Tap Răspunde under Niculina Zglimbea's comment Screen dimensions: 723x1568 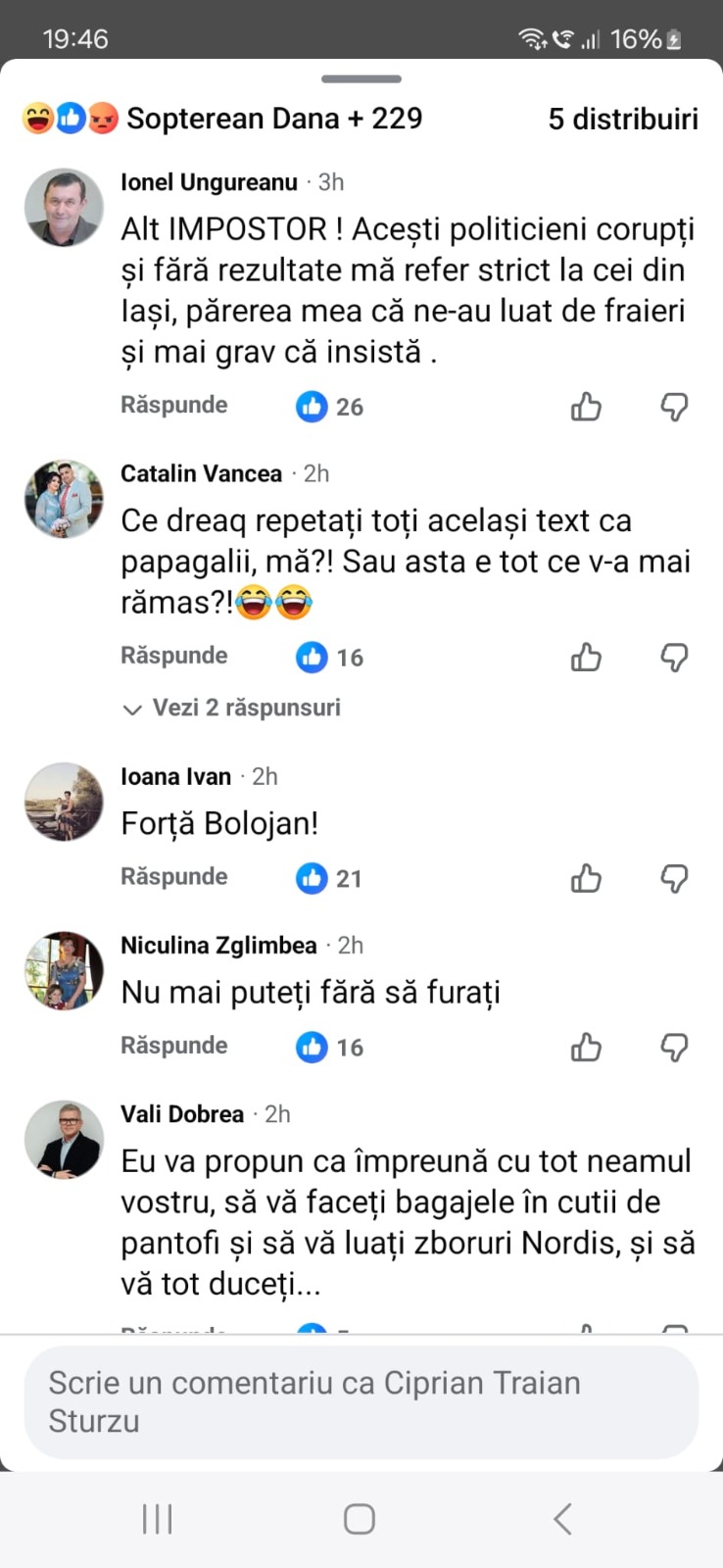173,1046
